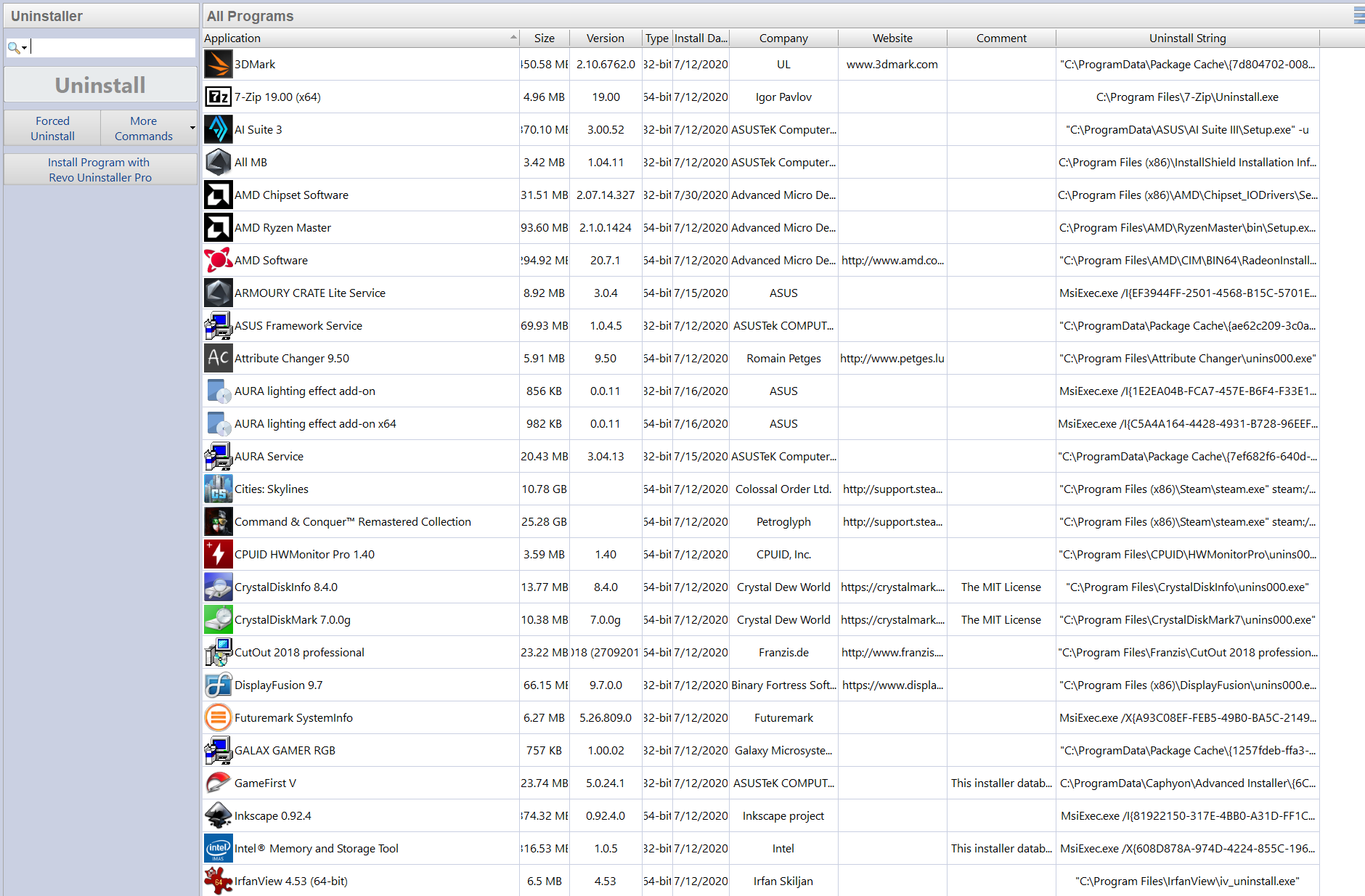This screenshot has width=1365, height=896.
Task: Sort by the Application column header
Action: tap(361, 38)
